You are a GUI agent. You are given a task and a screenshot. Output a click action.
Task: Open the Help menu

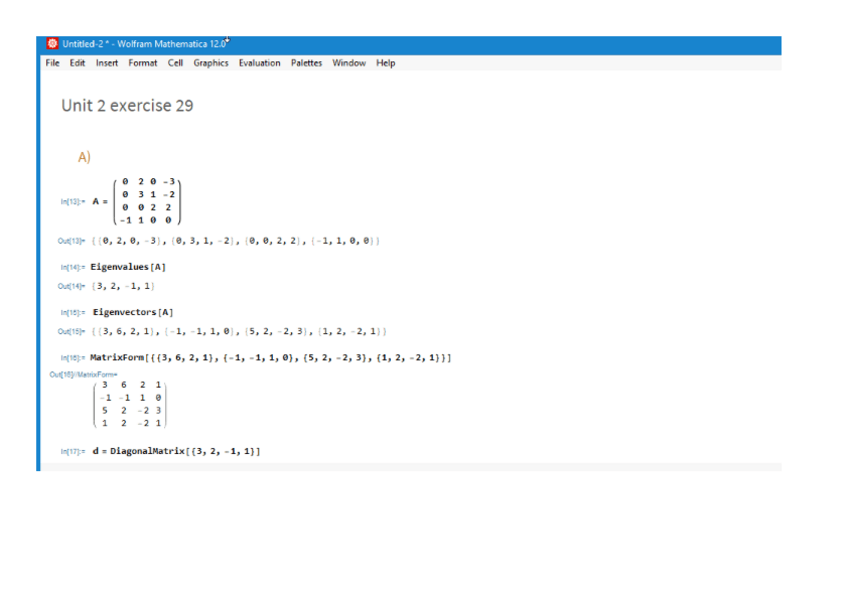386,63
